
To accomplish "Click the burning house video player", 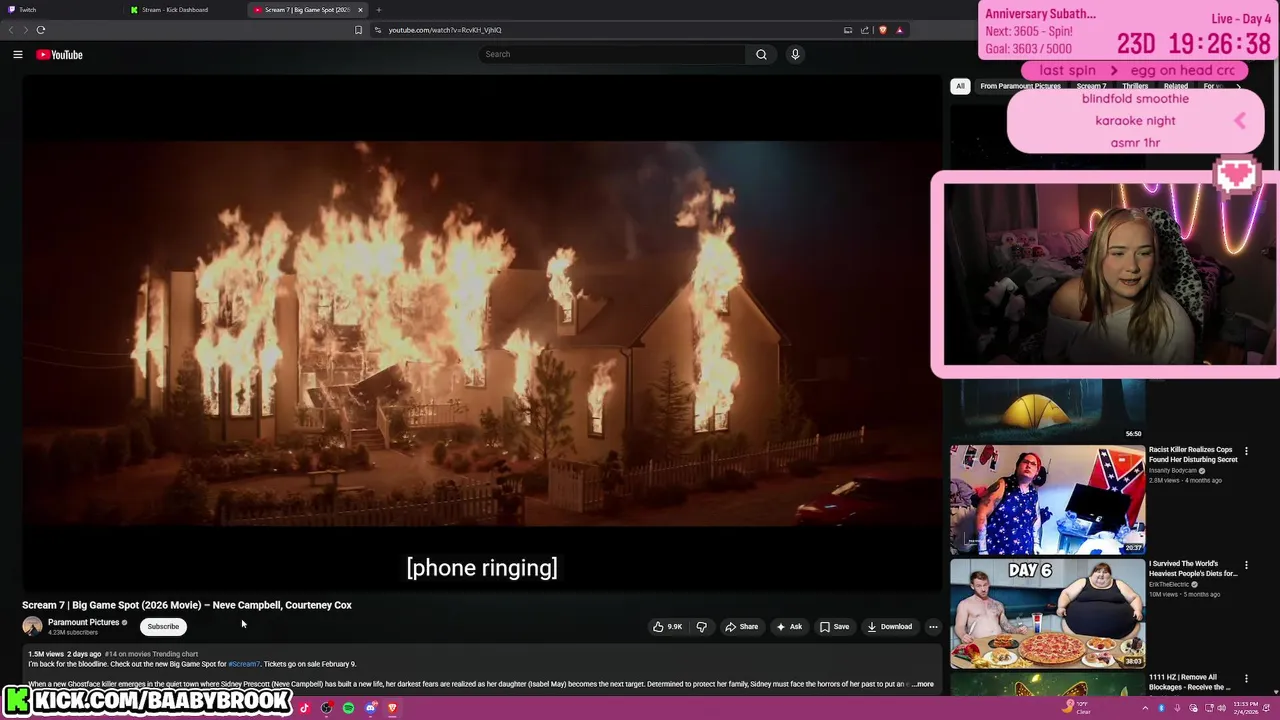I will coord(481,333).
